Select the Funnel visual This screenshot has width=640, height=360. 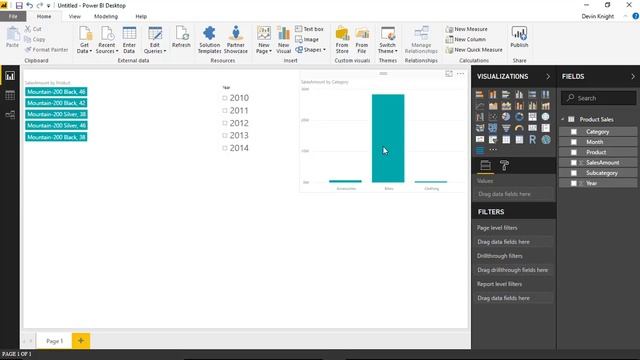point(506,128)
